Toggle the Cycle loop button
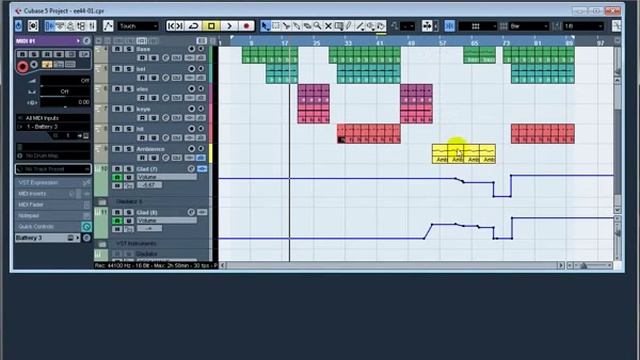640x360 pixels. click(x=193, y=26)
